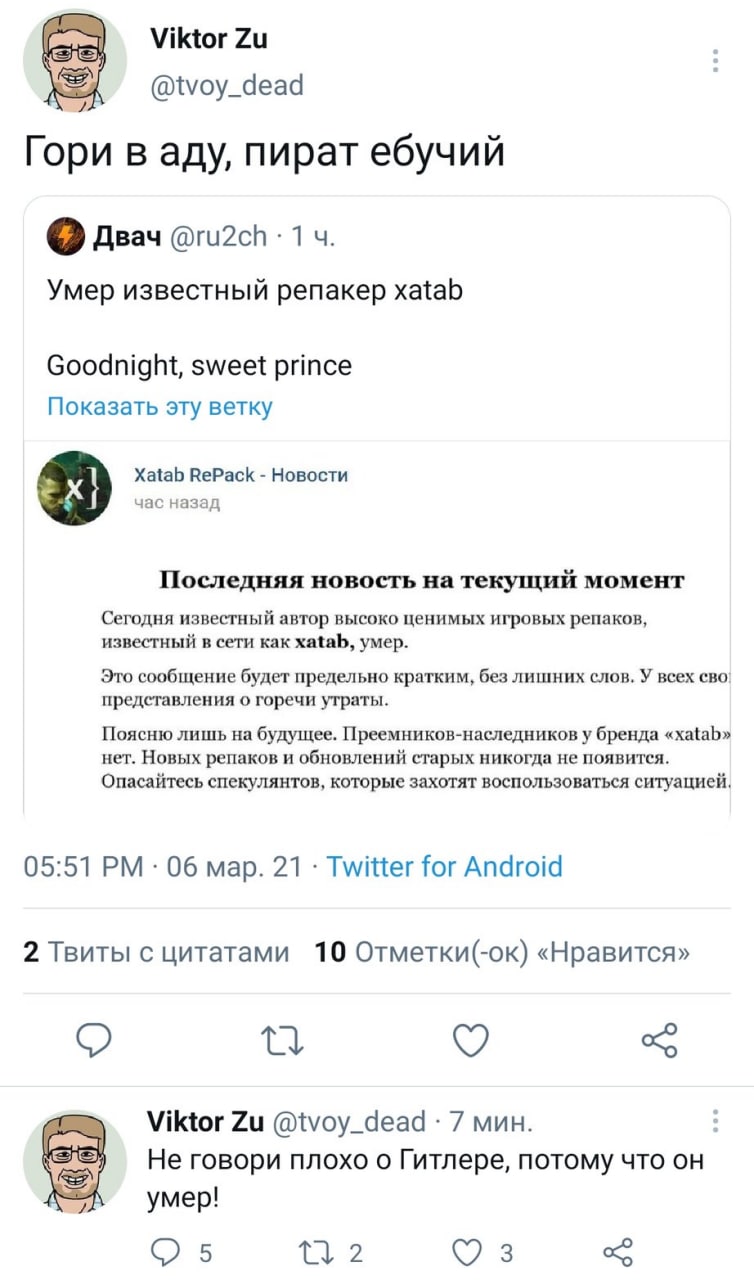View the "Отметки(-ок) «Нравится»" list
This screenshot has width=754, height=1280.
(x=502, y=952)
